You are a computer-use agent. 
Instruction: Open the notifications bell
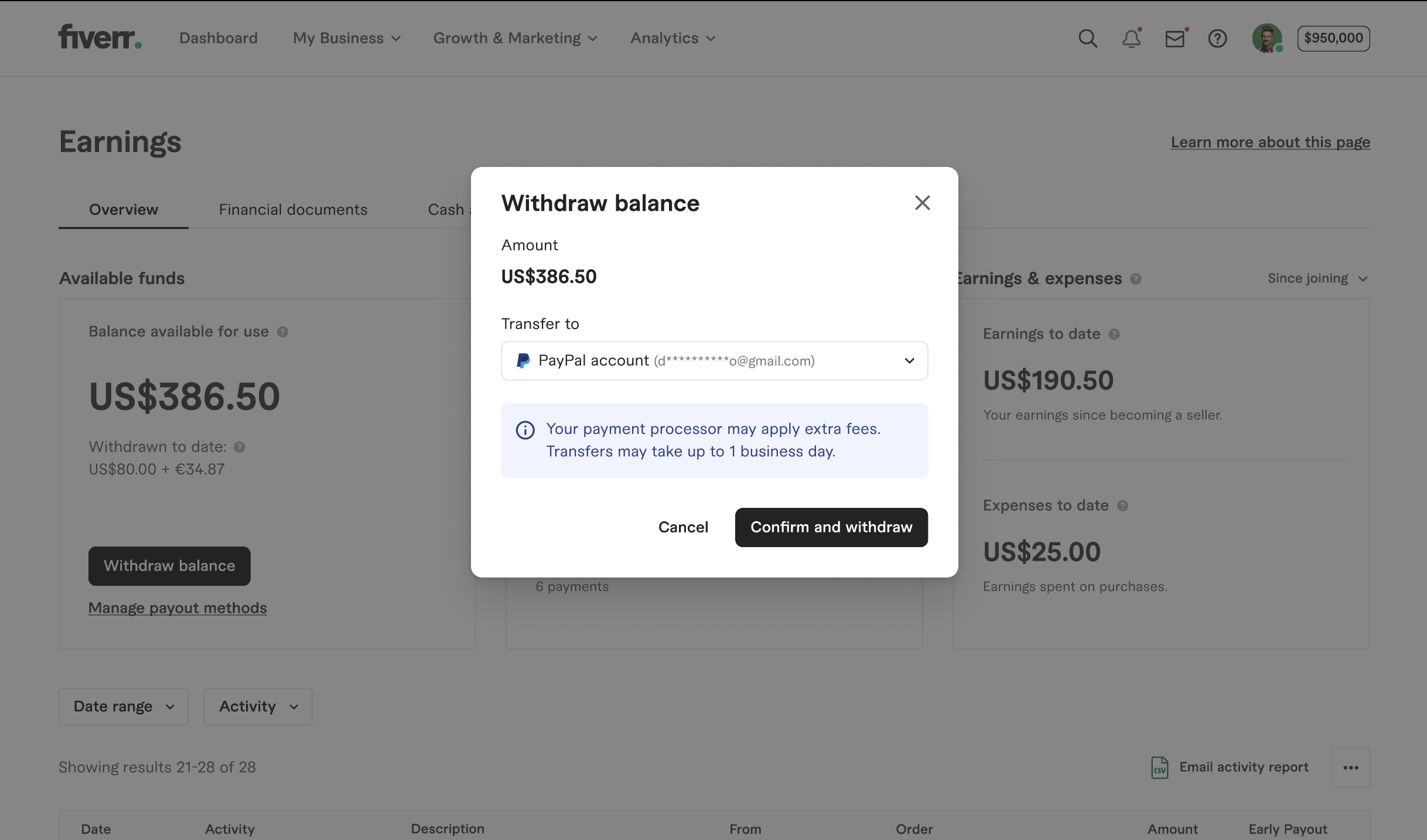coord(1131,39)
